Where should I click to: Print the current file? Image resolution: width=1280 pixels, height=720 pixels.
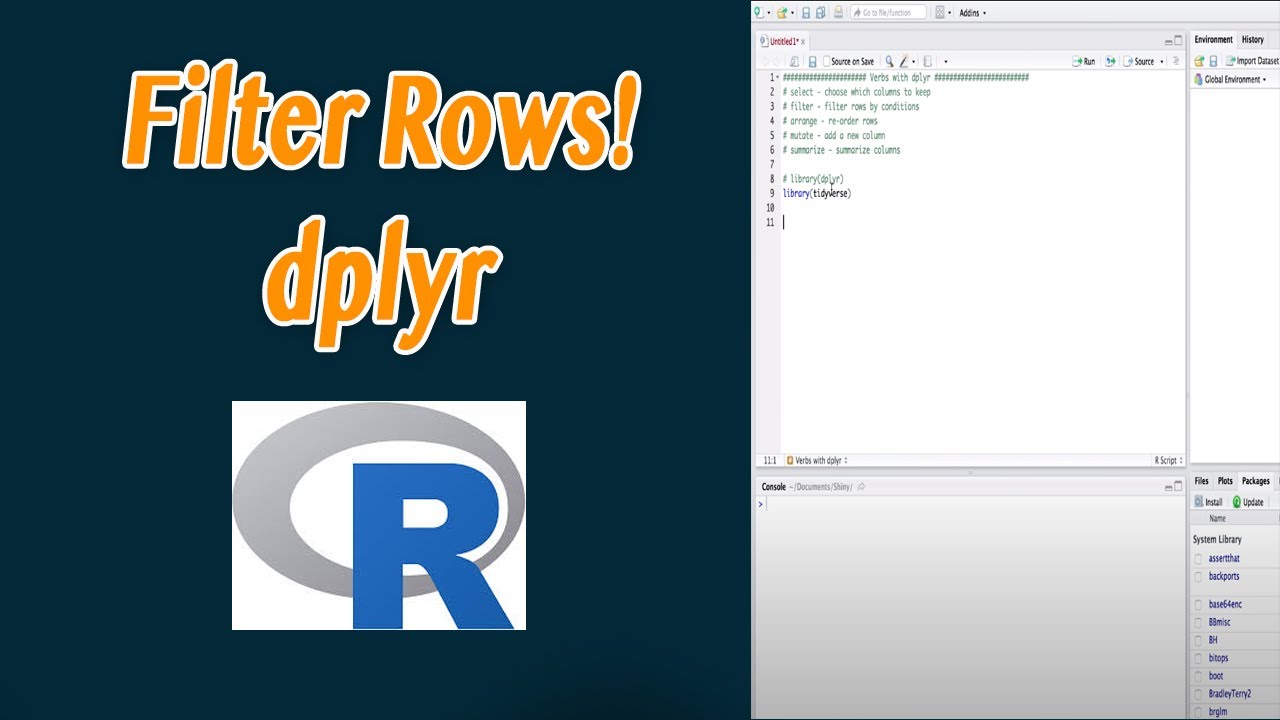point(838,12)
